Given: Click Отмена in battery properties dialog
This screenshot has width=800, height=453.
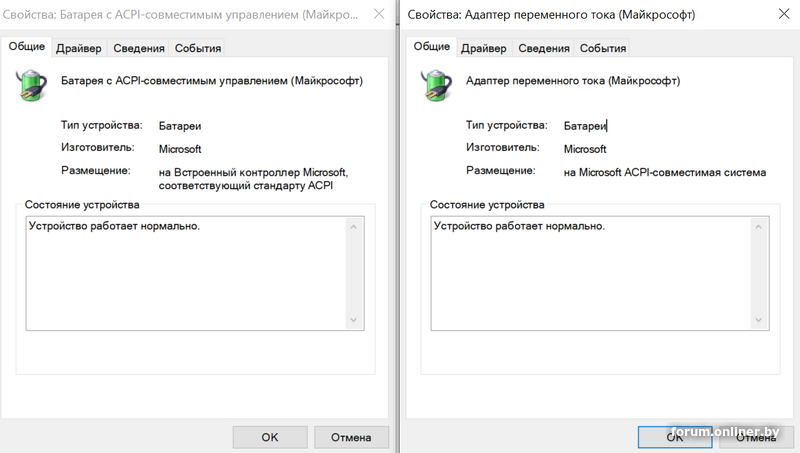Looking at the screenshot, I should click(351, 437).
